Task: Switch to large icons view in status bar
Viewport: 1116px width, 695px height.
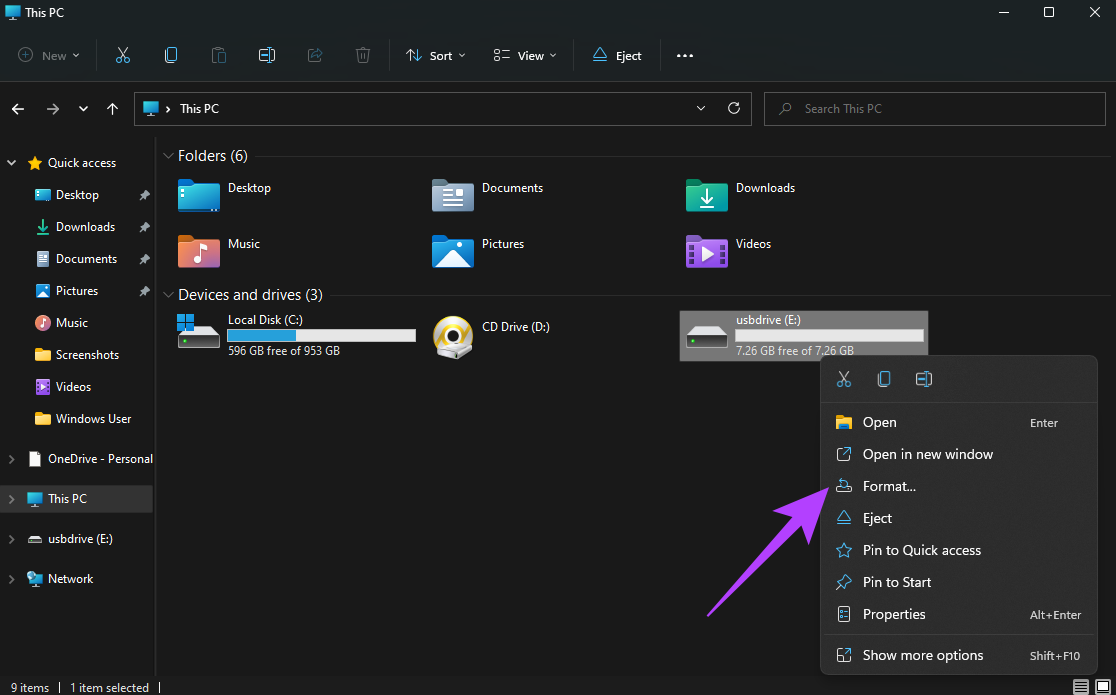Action: [x=1102, y=687]
